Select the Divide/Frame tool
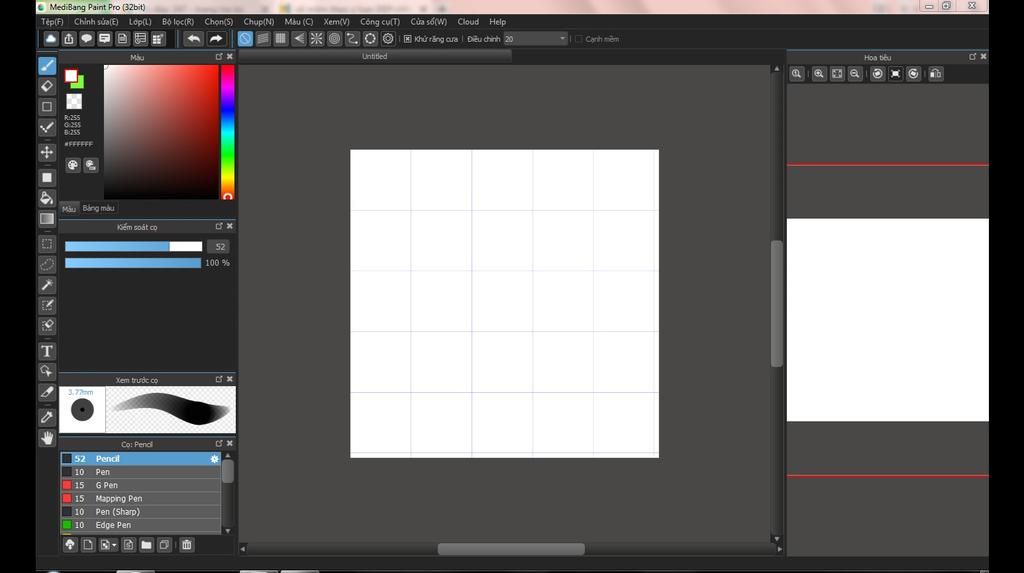1024x573 pixels. [47, 392]
